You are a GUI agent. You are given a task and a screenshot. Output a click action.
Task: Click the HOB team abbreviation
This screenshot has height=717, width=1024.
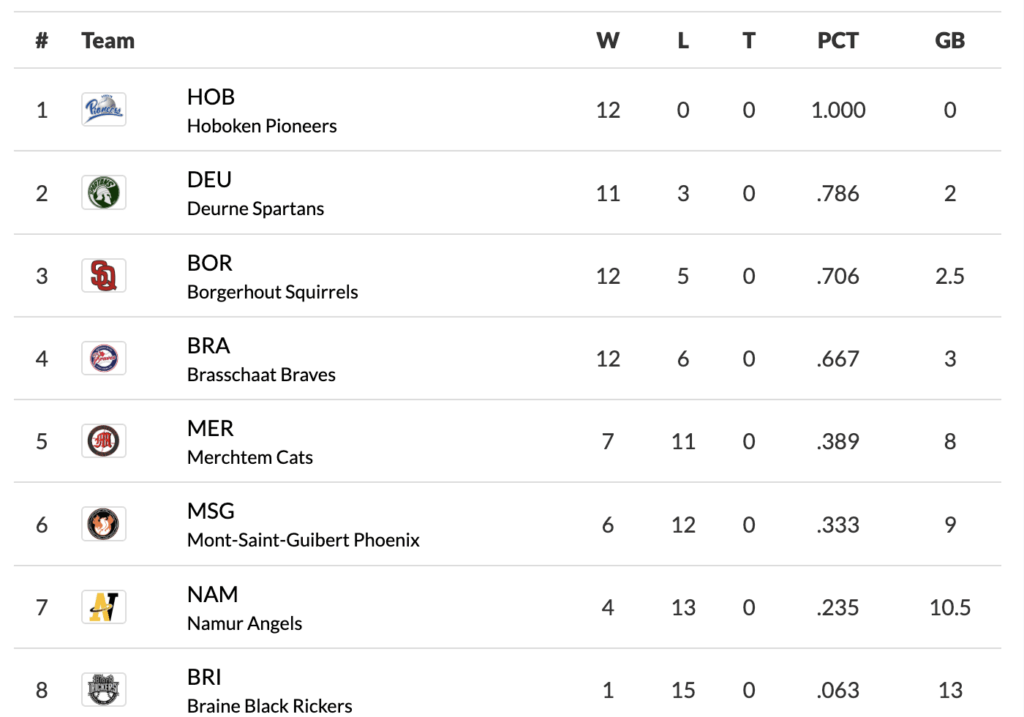click(x=210, y=97)
